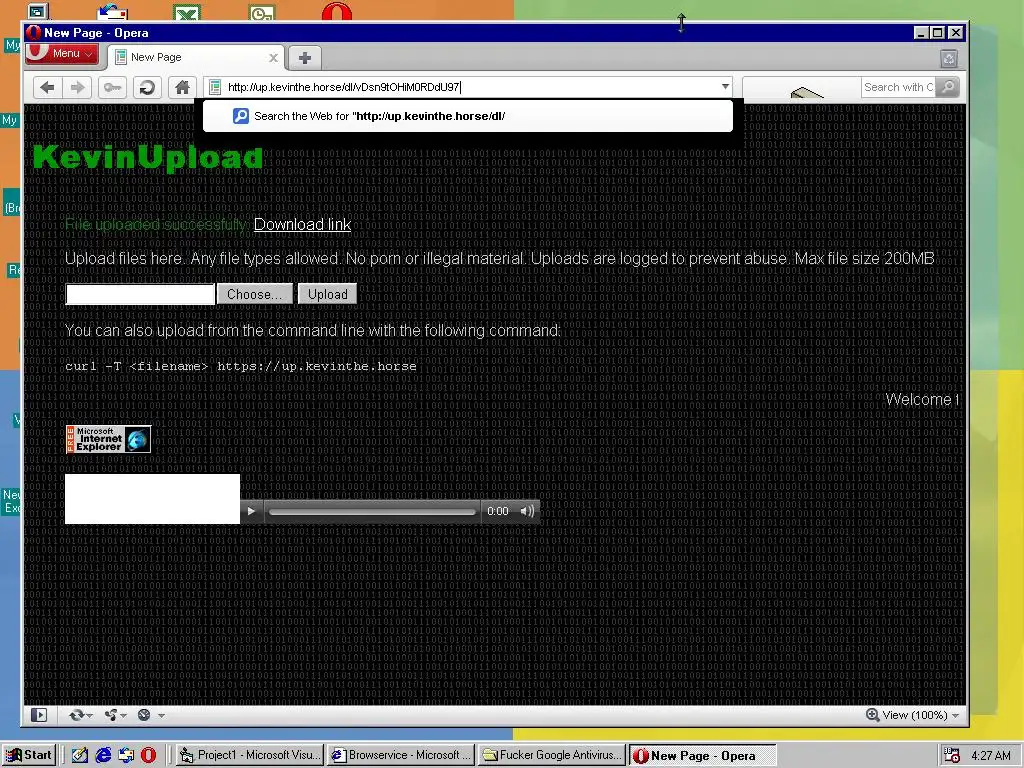Open the password wand key button
The width and height of the screenshot is (1024, 768).
[112, 87]
